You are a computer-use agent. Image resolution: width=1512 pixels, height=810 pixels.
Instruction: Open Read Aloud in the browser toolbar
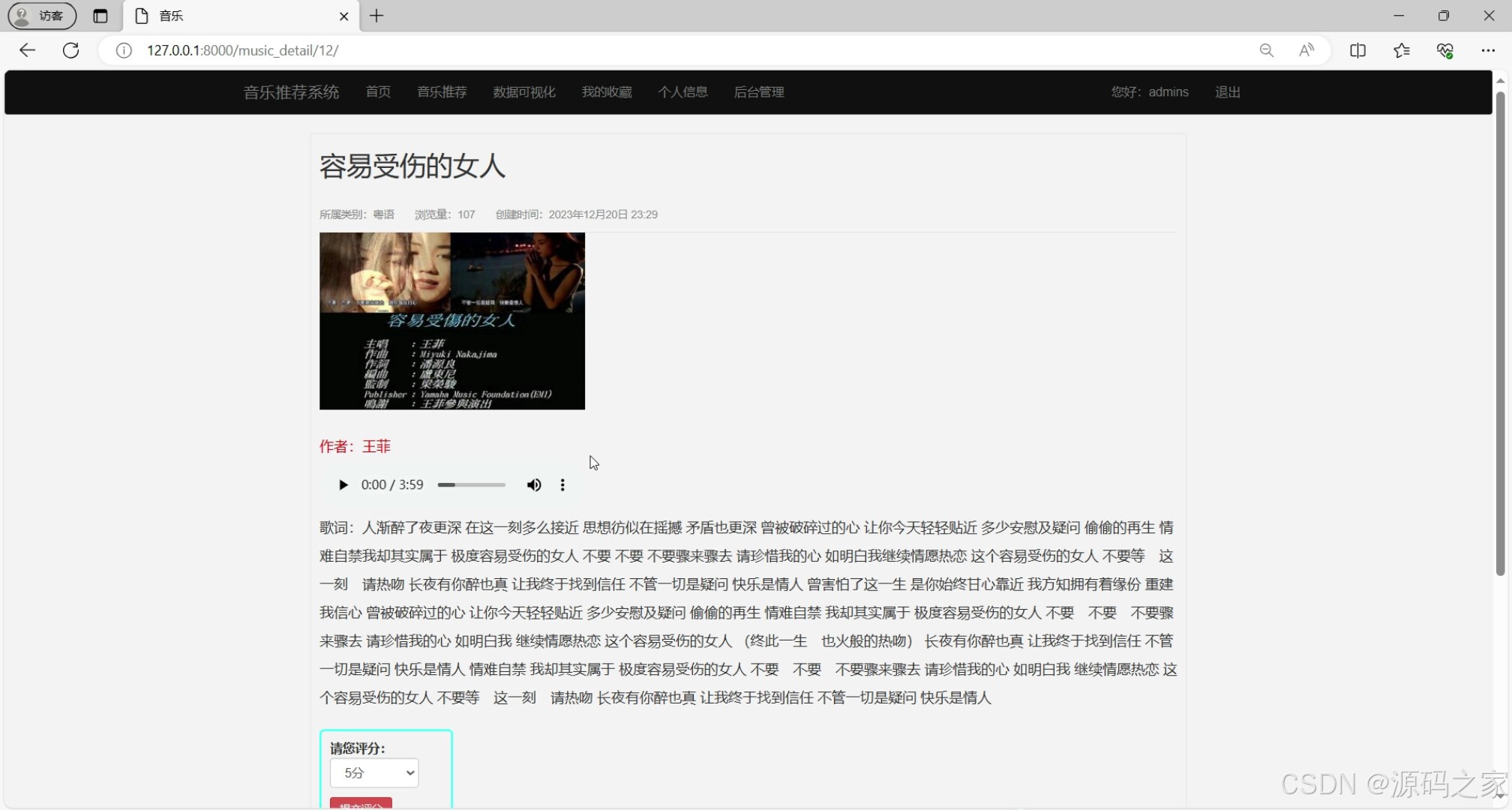coord(1306,50)
